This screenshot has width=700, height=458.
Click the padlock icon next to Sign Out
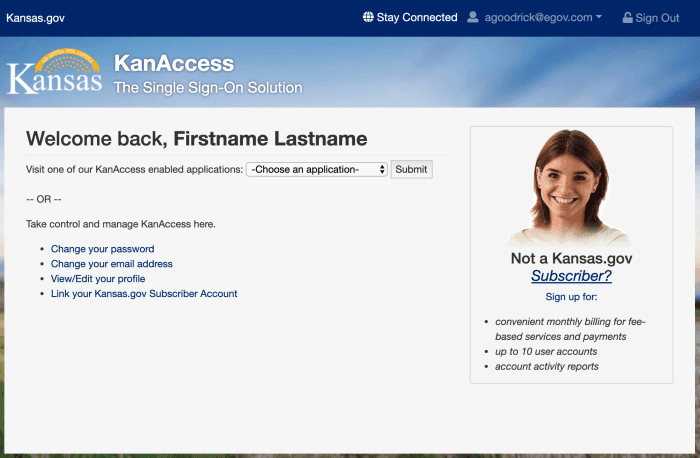pyautogui.click(x=627, y=18)
